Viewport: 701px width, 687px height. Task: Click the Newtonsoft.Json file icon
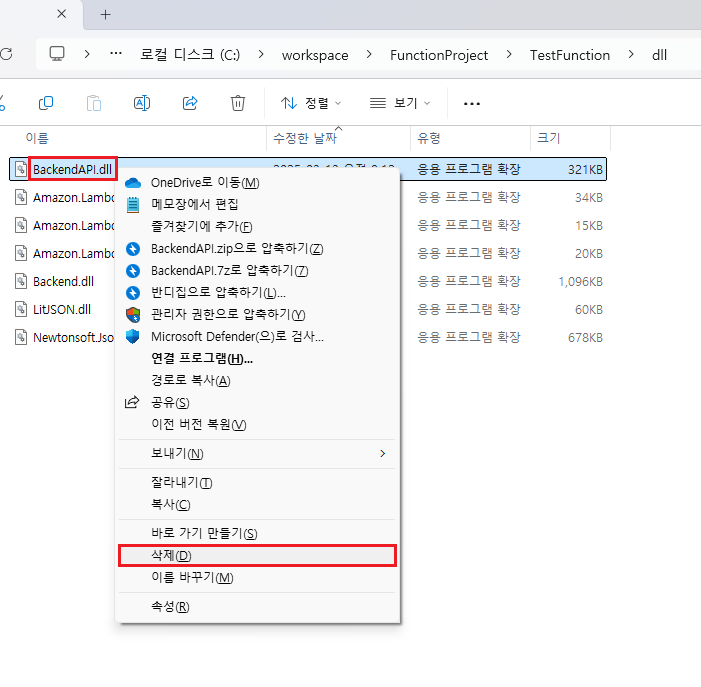(21, 337)
